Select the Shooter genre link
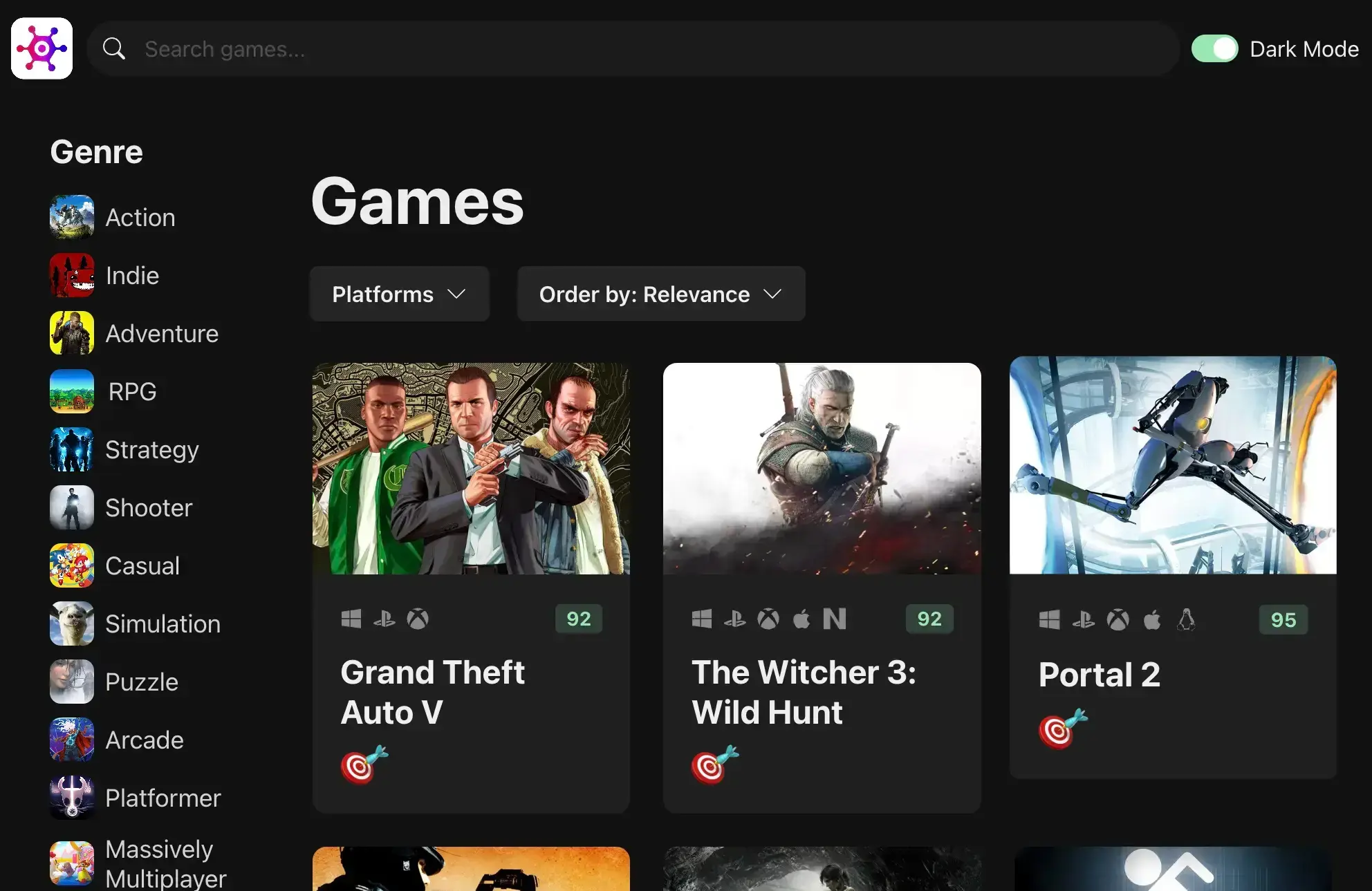The width and height of the screenshot is (1372, 891). 149,508
